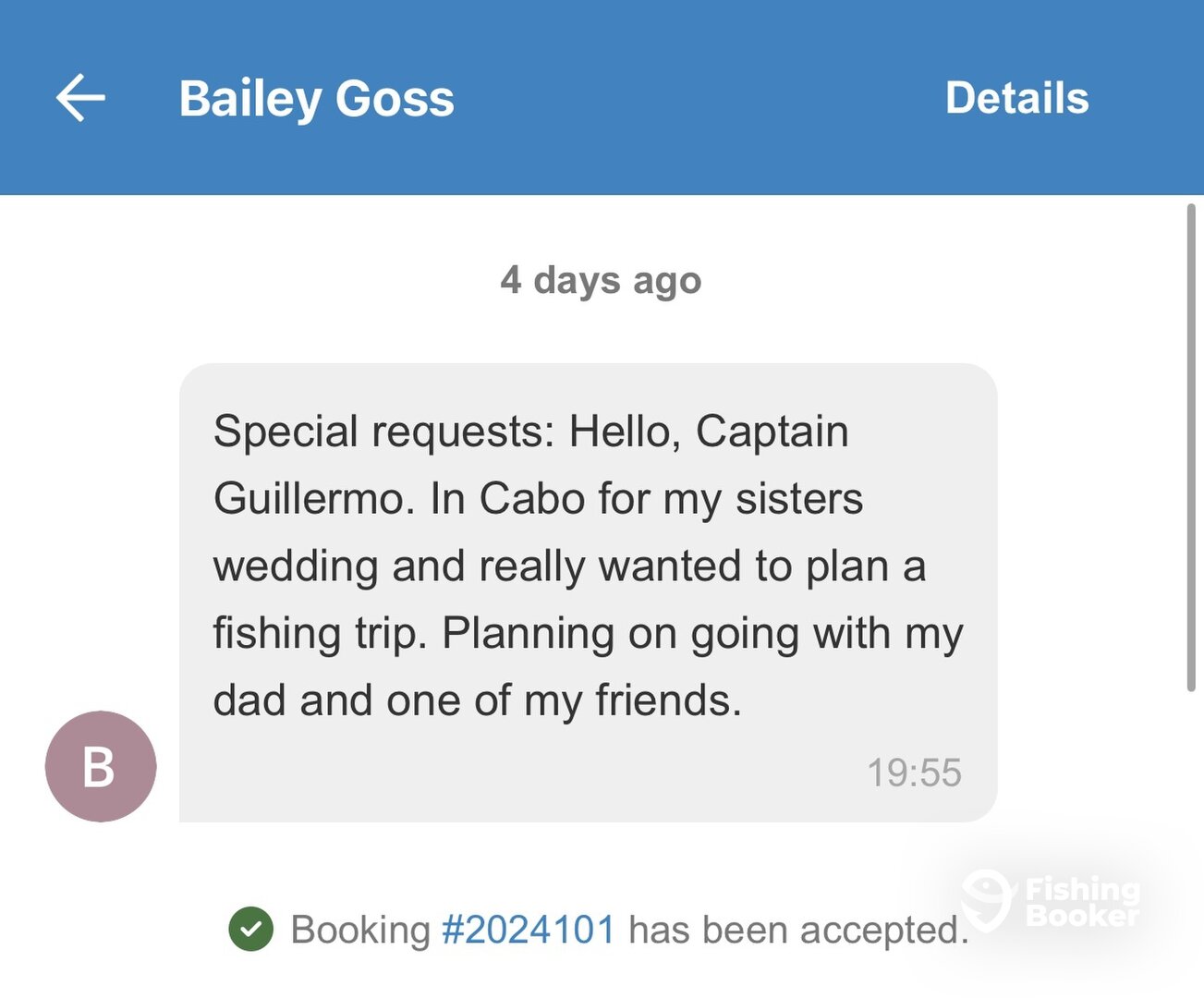Select Bailey Goss's avatar circle

(x=100, y=767)
